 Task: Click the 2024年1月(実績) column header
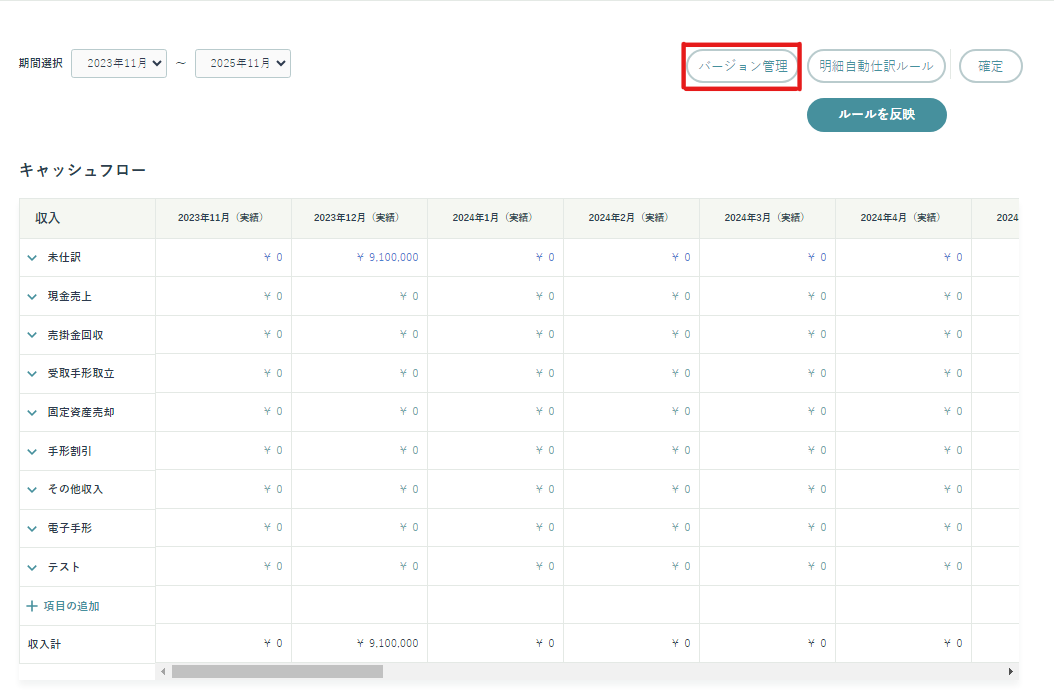(x=493, y=218)
